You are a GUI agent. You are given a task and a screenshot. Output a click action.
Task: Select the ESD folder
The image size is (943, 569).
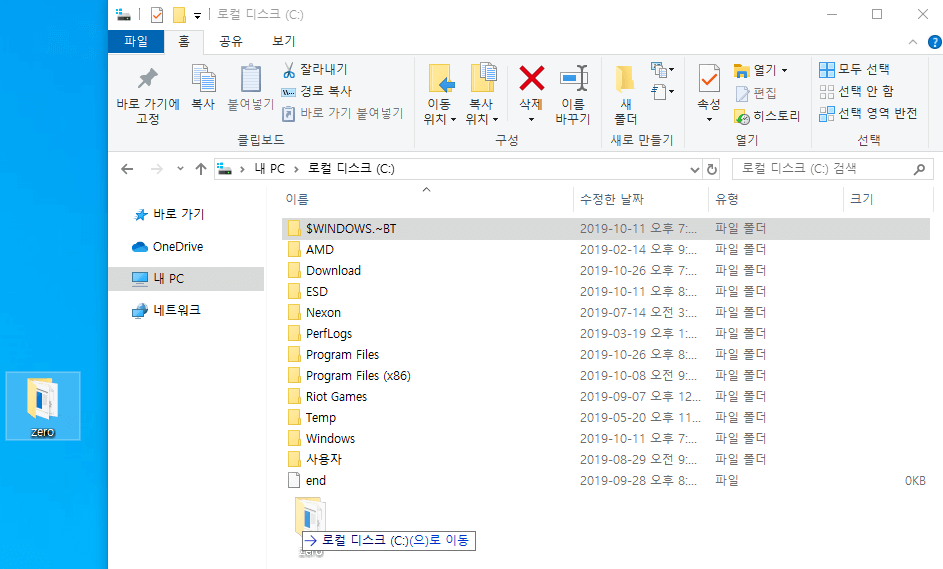tap(606, 292)
